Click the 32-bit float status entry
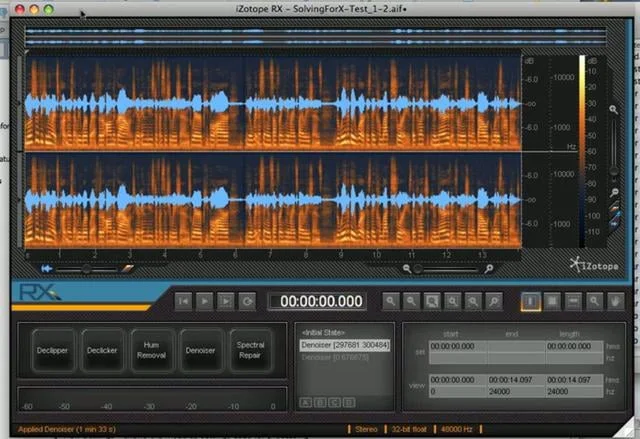 (409, 429)
